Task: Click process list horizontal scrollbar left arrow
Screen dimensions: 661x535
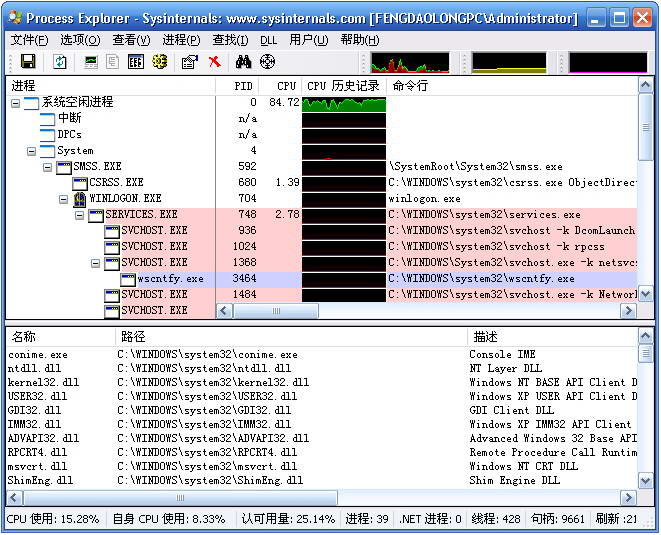Action: [x=224, y=311]
